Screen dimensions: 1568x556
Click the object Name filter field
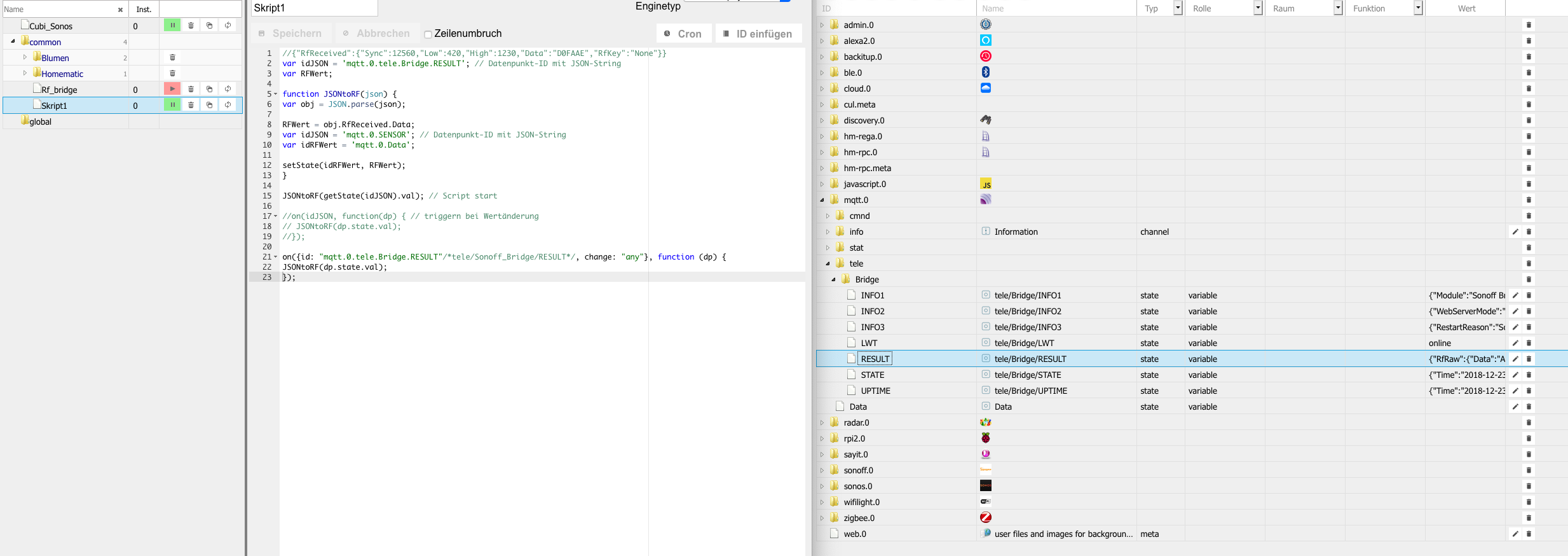click(x=1056, y=8)
